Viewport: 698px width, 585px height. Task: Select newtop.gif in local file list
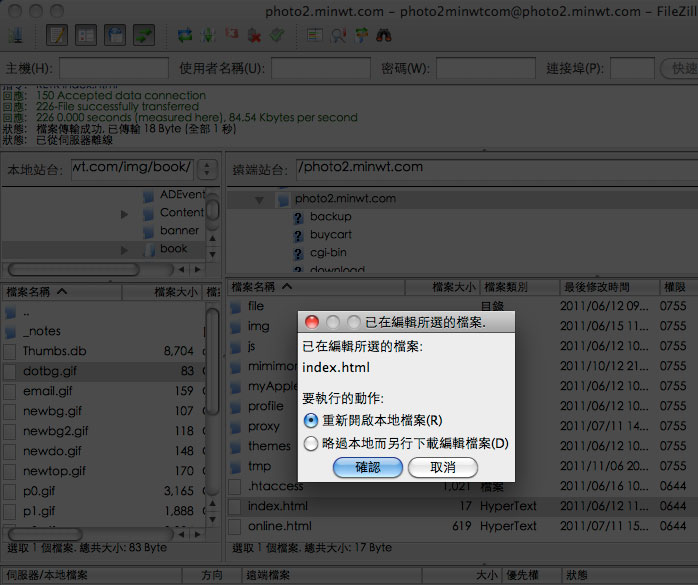tap(103, 471)
